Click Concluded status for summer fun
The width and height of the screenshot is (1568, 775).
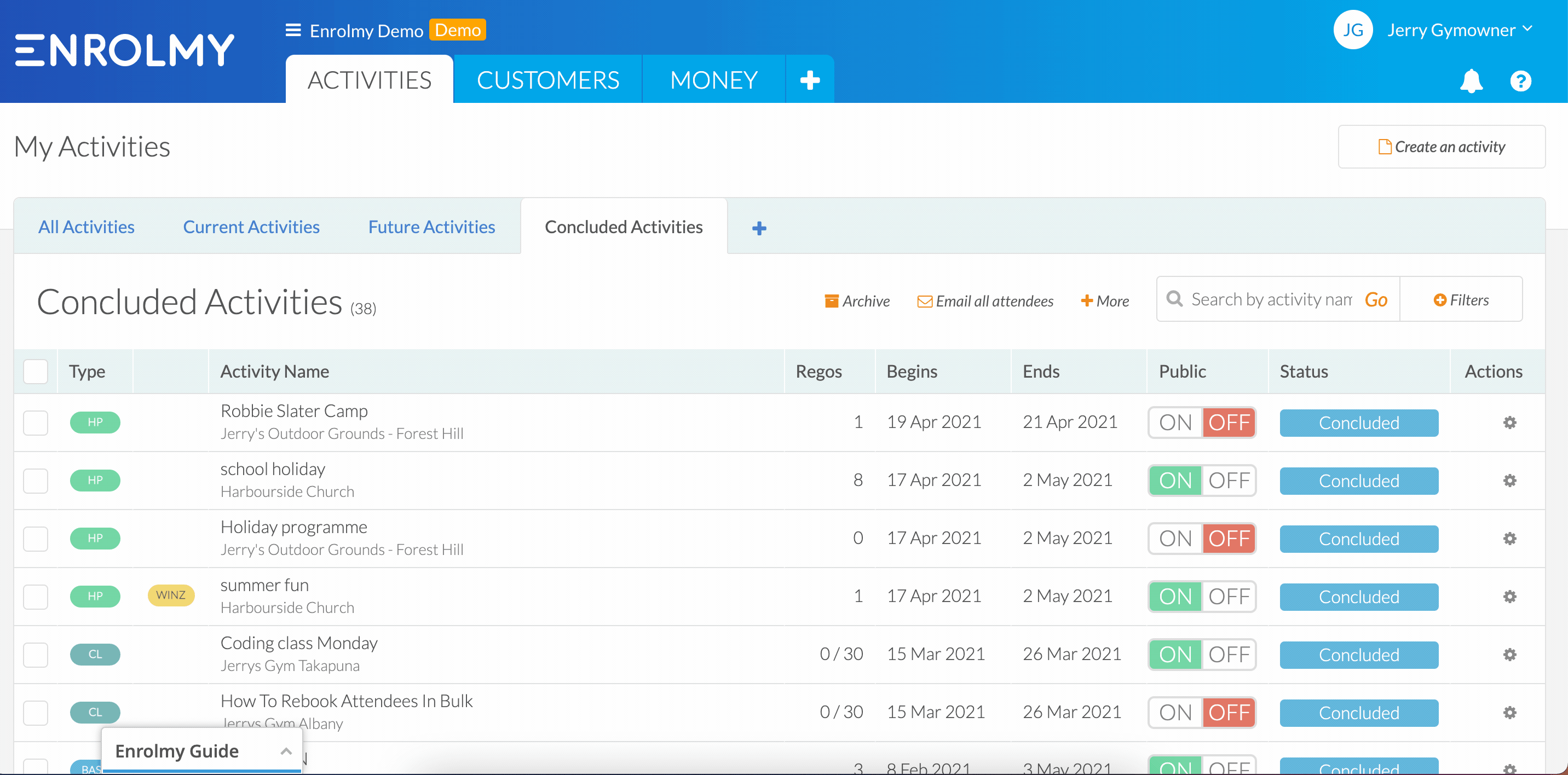[x=1359, y=597]
